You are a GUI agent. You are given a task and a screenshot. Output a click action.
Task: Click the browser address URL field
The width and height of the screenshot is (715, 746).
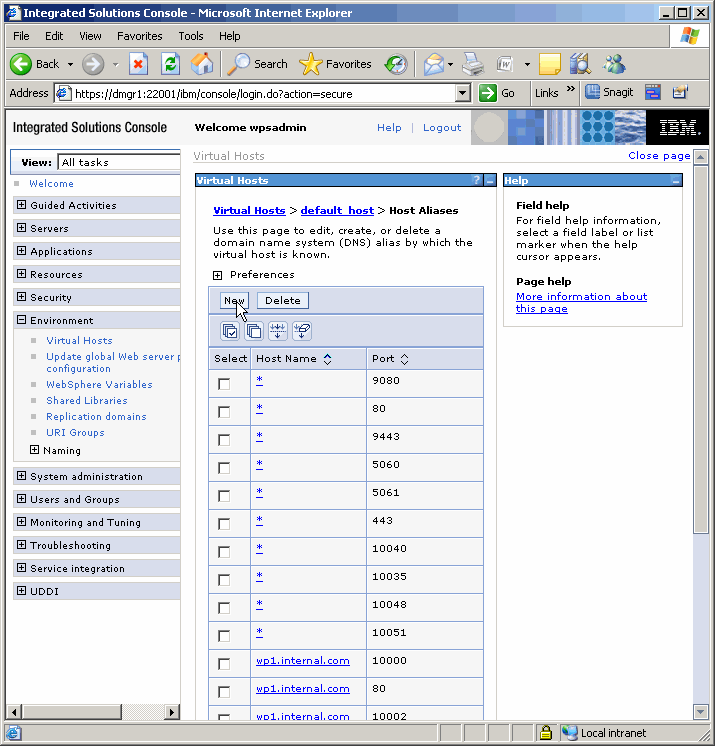click(x=260, y=93)
